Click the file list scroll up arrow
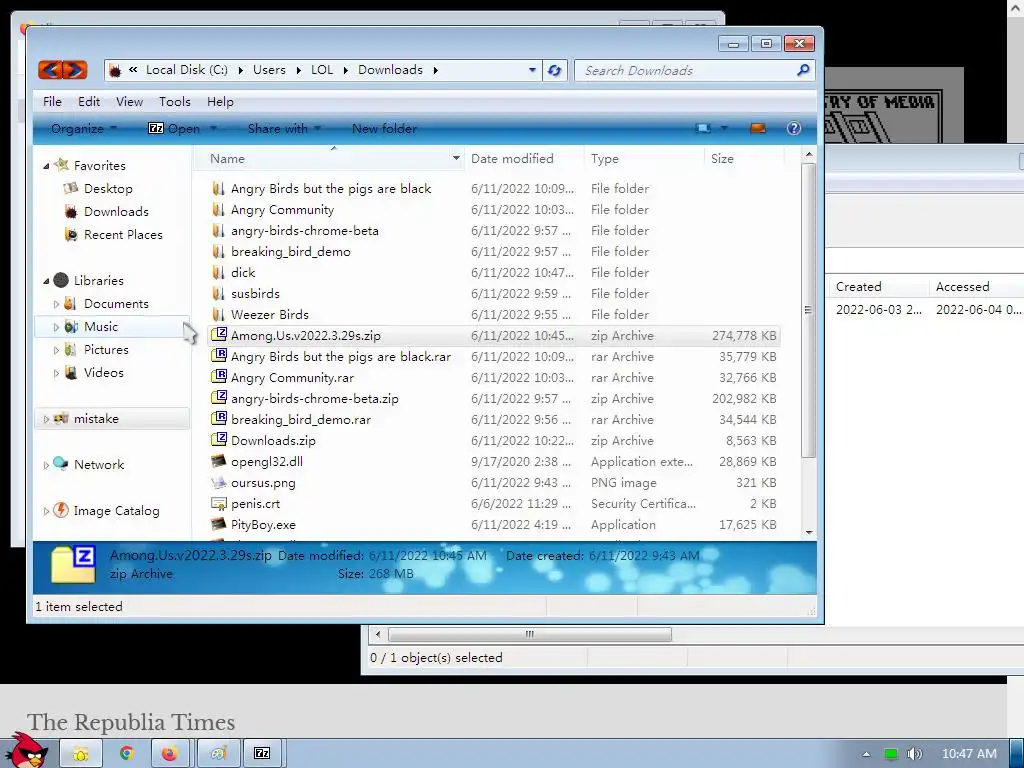This screenshot has height=768, width=1024. click(x=809, y=155)
